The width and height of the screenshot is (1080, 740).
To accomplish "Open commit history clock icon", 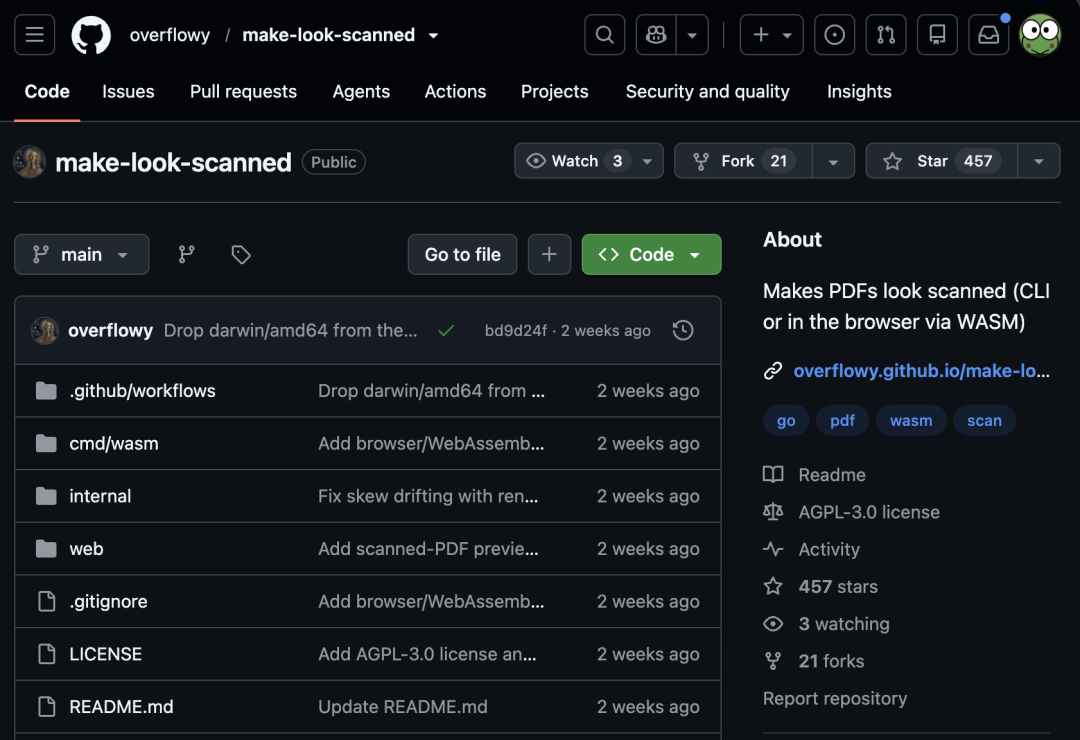I will pos(683,330).
